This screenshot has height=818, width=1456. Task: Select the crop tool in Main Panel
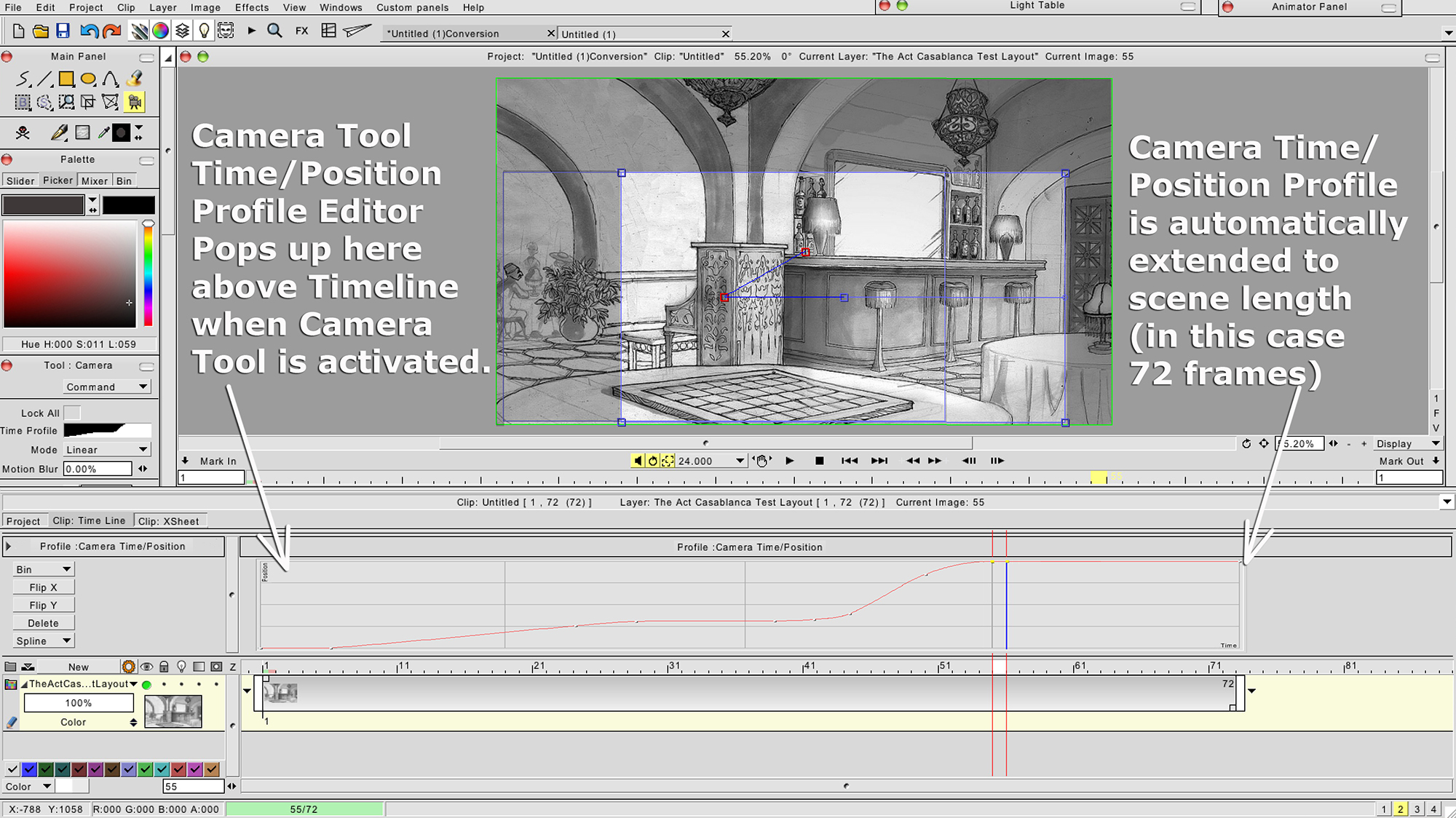coord(88,102)
